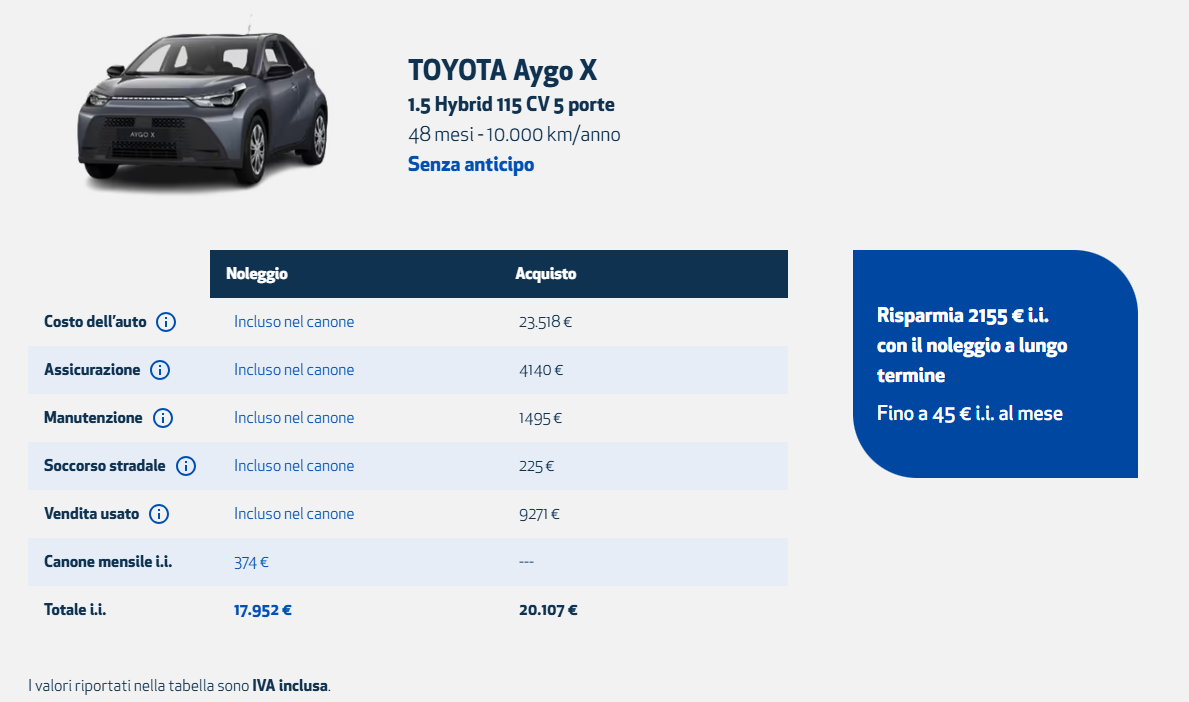
Task: Click the TOYOTA Aygo X title
Action: pyautogui.click(x=502, y=71)
